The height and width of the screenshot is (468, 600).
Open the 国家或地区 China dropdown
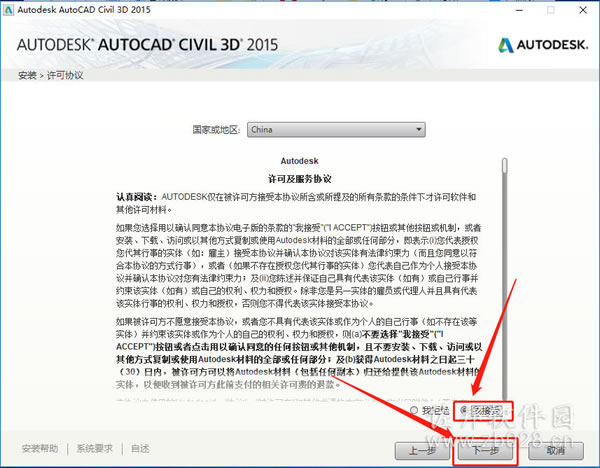tap(336, 130)
